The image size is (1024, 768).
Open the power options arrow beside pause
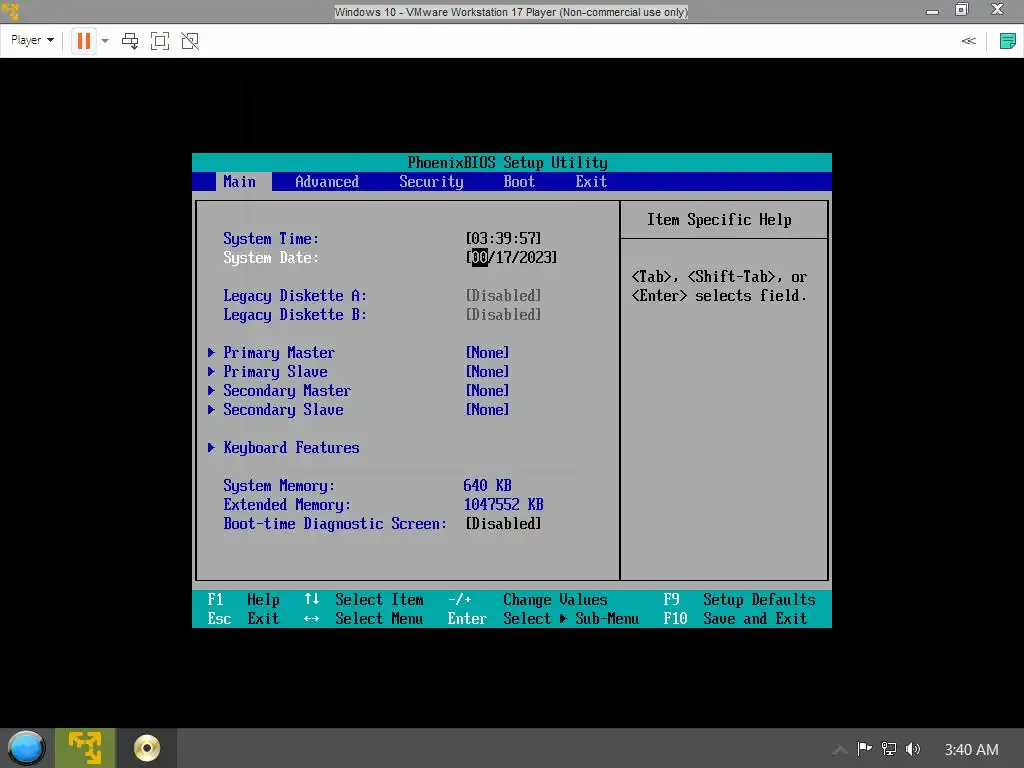coord(104,41)
